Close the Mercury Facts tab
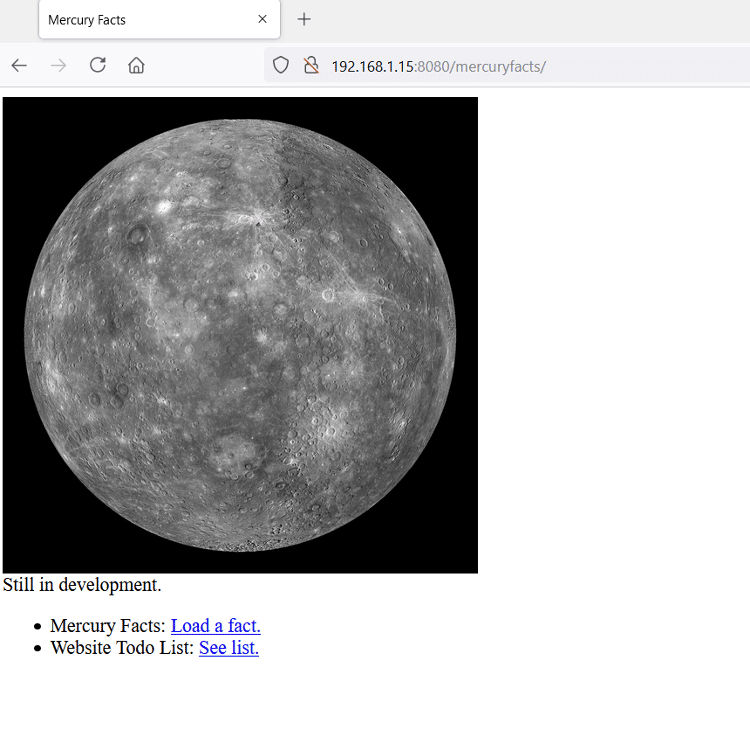The image size is (750, 730). coord(262,20)
